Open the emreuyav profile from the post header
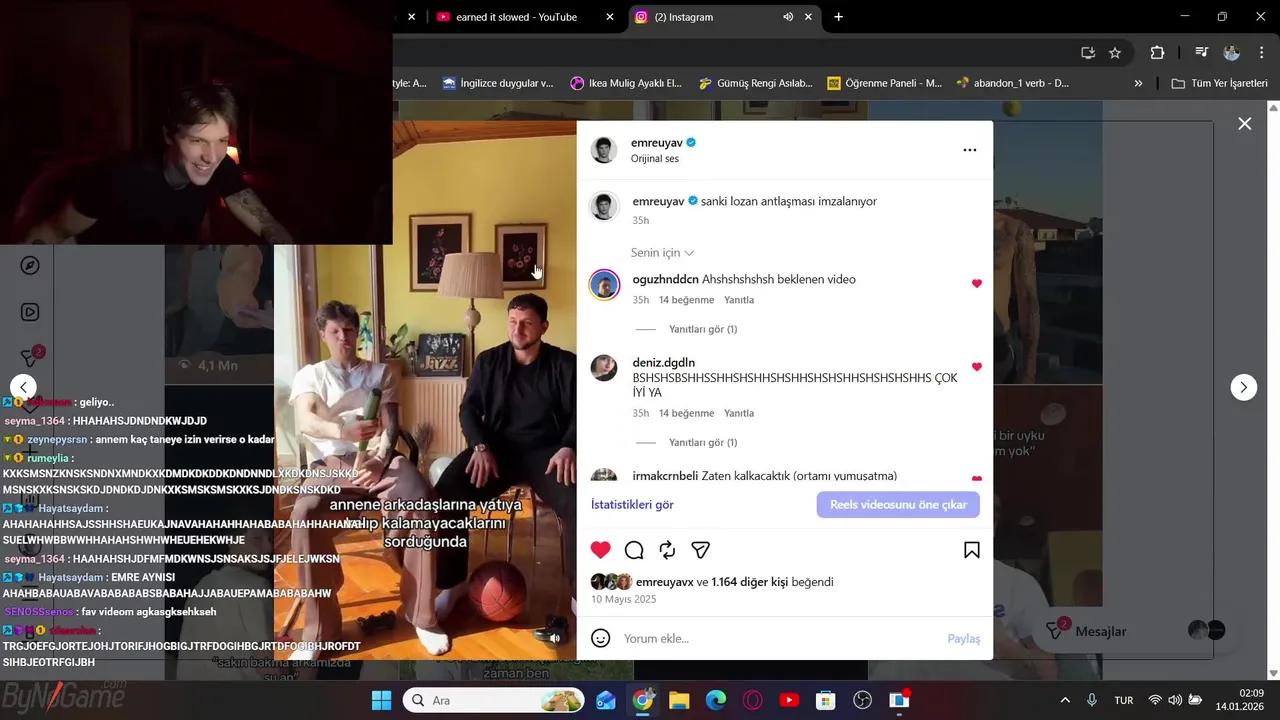1280x720 pixels. click(656, 143)
